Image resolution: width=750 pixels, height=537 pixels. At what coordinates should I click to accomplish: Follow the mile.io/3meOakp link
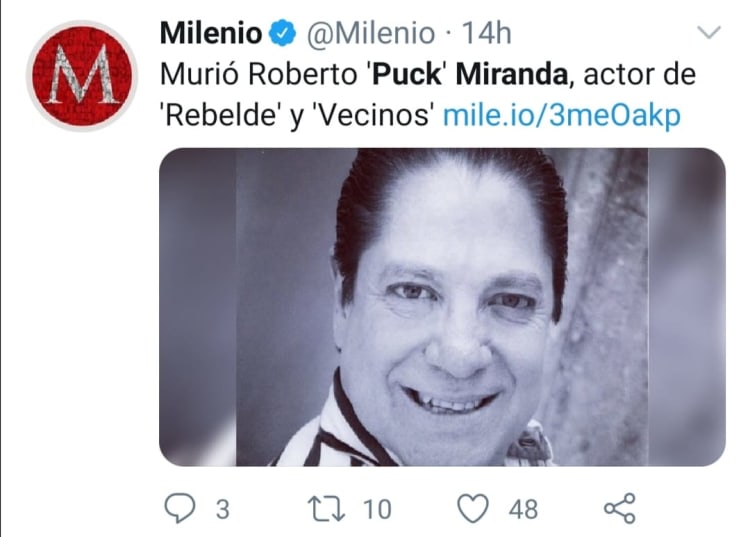click(561, 115)
